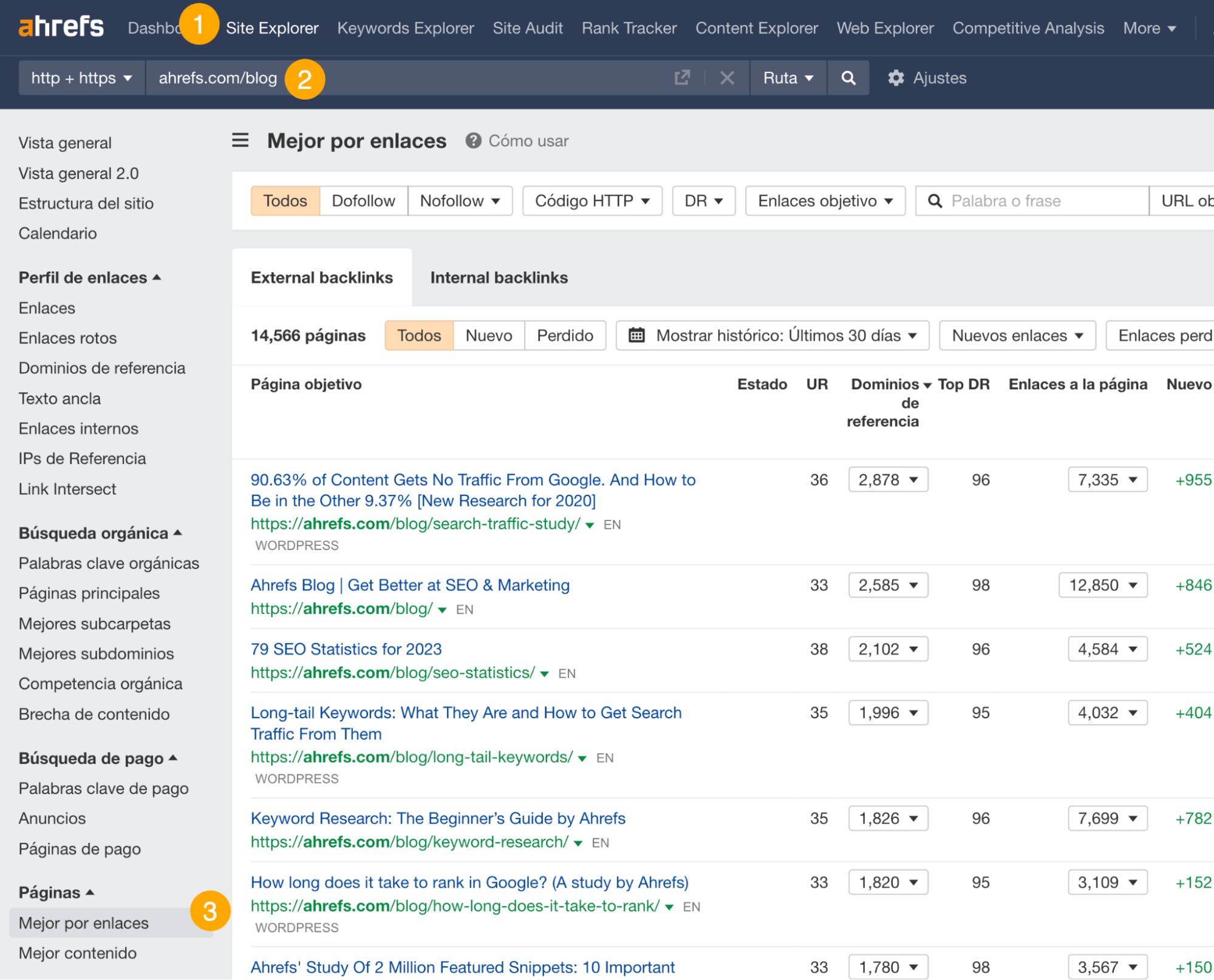The image size is (1214, 980).
Task: Clear the URL with the X icon
Action: point(726,78)
